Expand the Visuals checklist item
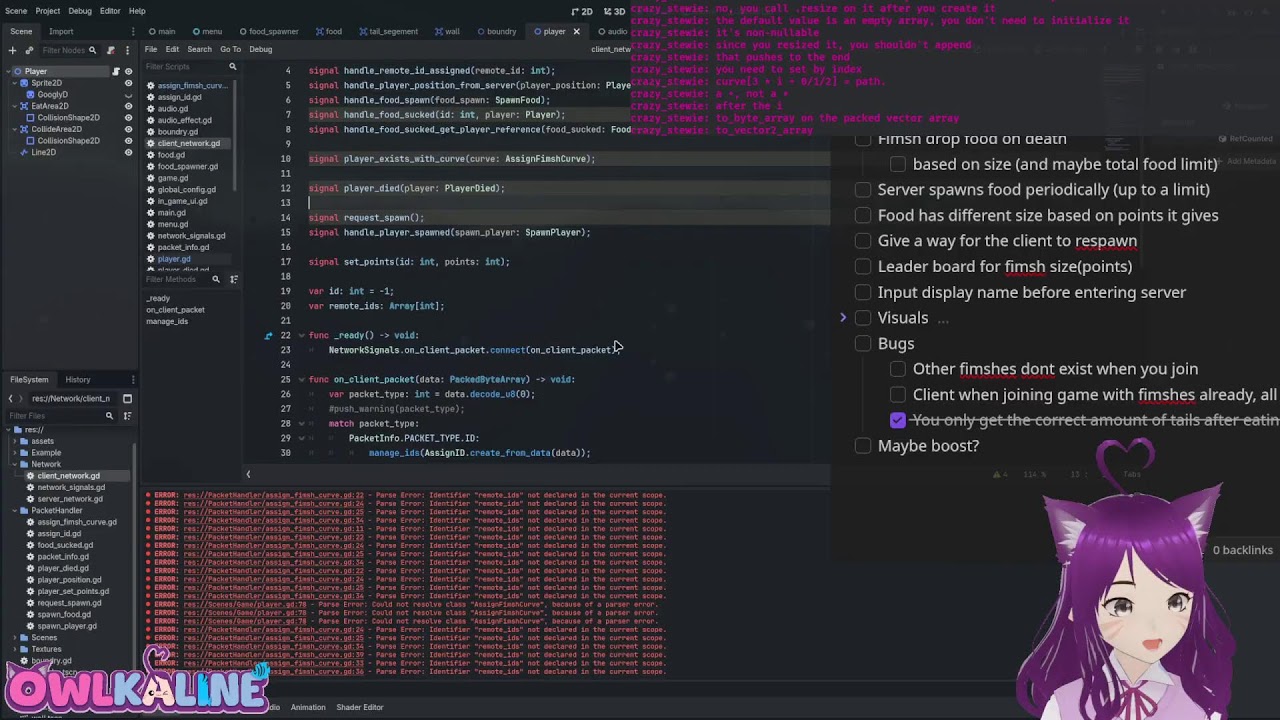1280x720 pixels. (843, 318)
